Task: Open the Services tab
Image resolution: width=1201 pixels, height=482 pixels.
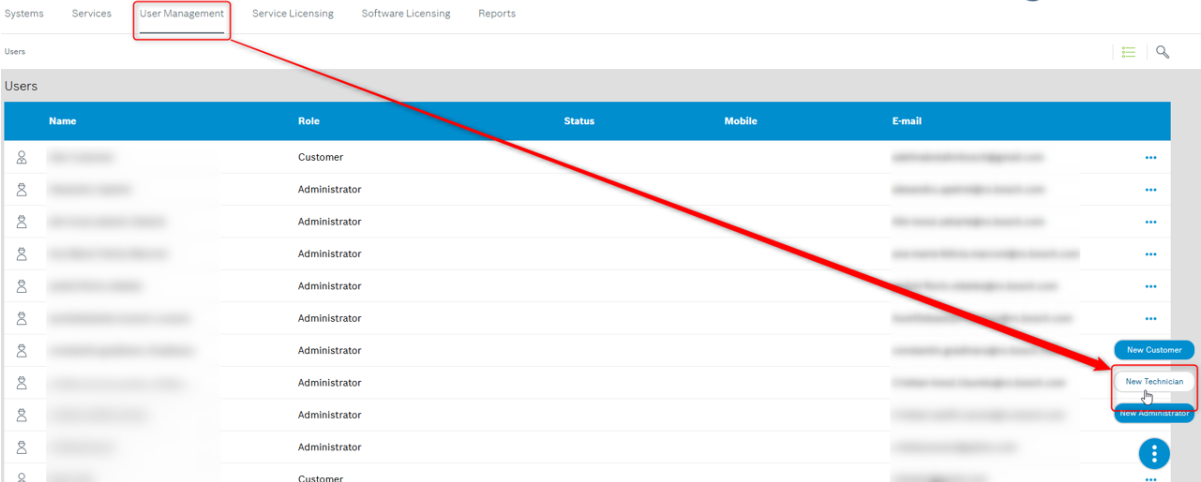Action: click(92, 14)
